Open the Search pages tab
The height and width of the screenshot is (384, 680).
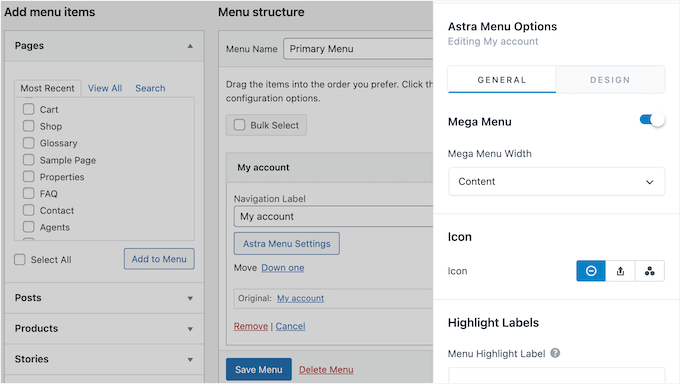tap(150, 88)
